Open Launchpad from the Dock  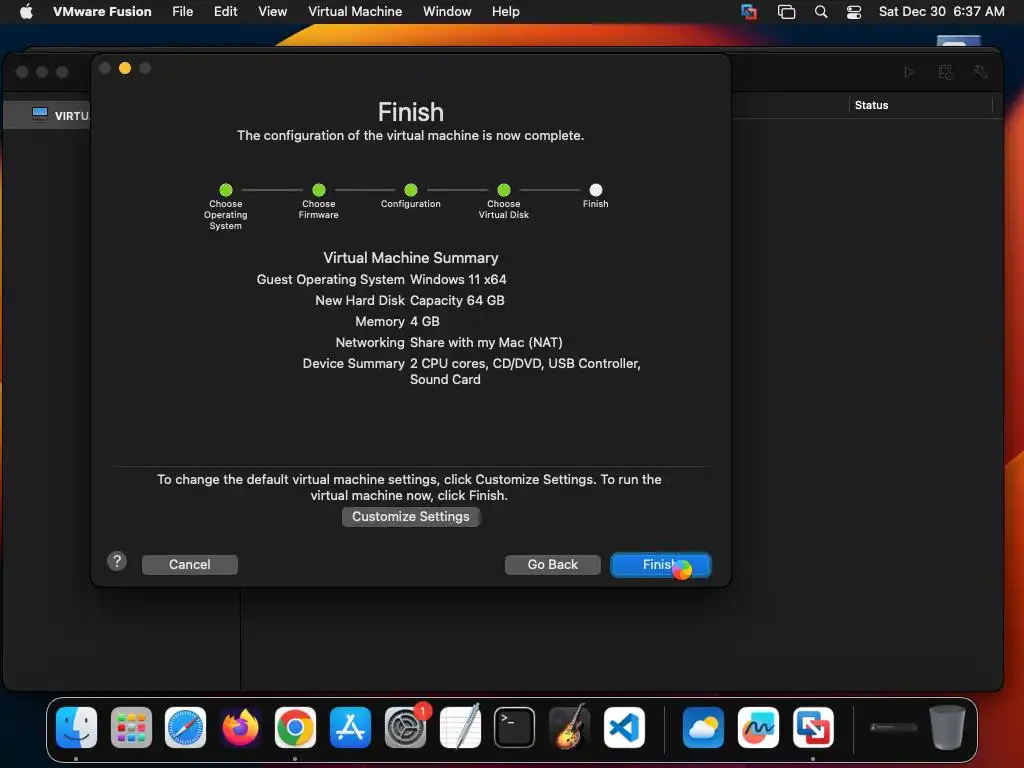point(131,727)
